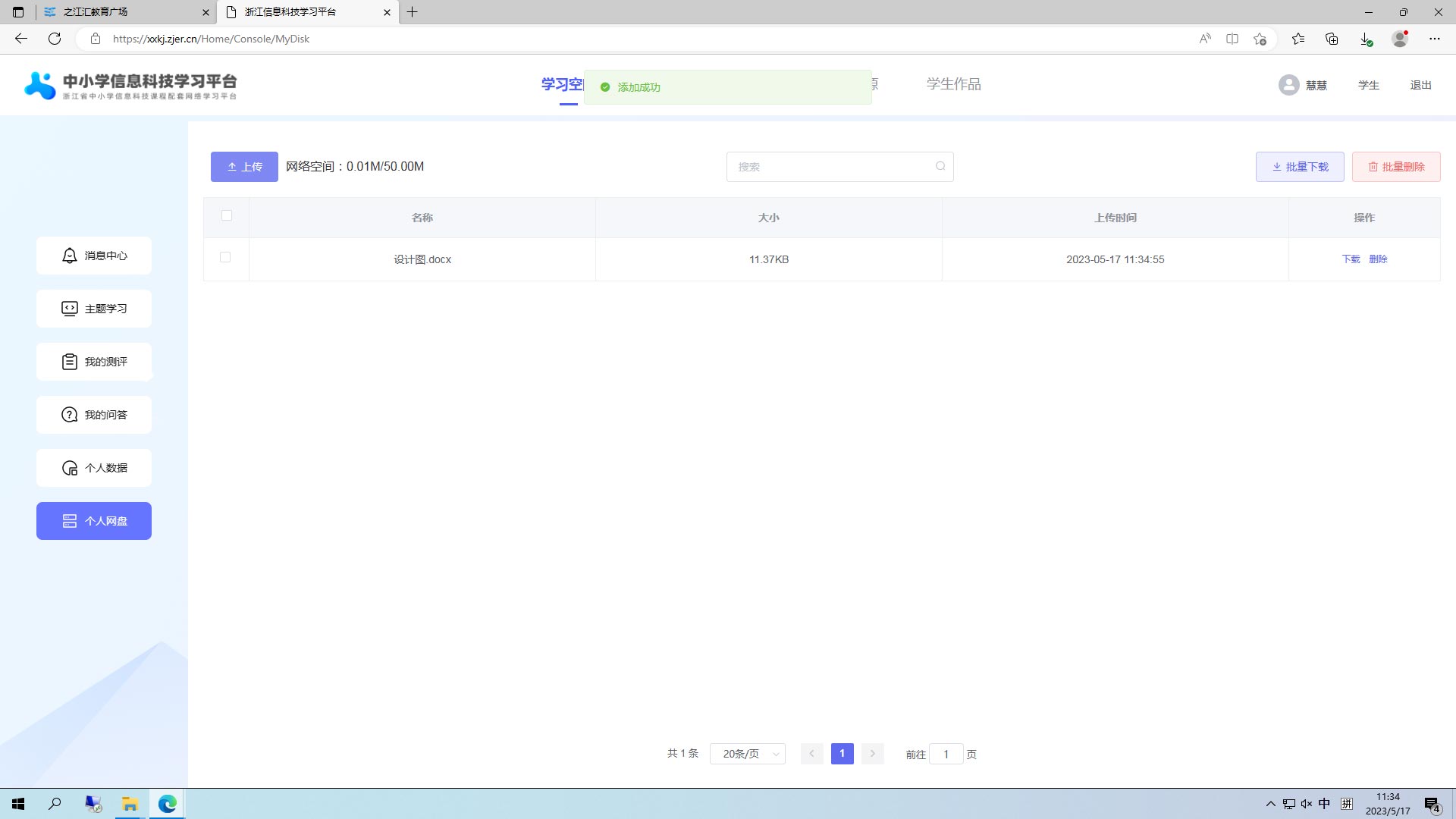The width and height of the screenshot is (1456, 819).
Task: Go to previous page arrow
Action: tap(811, 754)
